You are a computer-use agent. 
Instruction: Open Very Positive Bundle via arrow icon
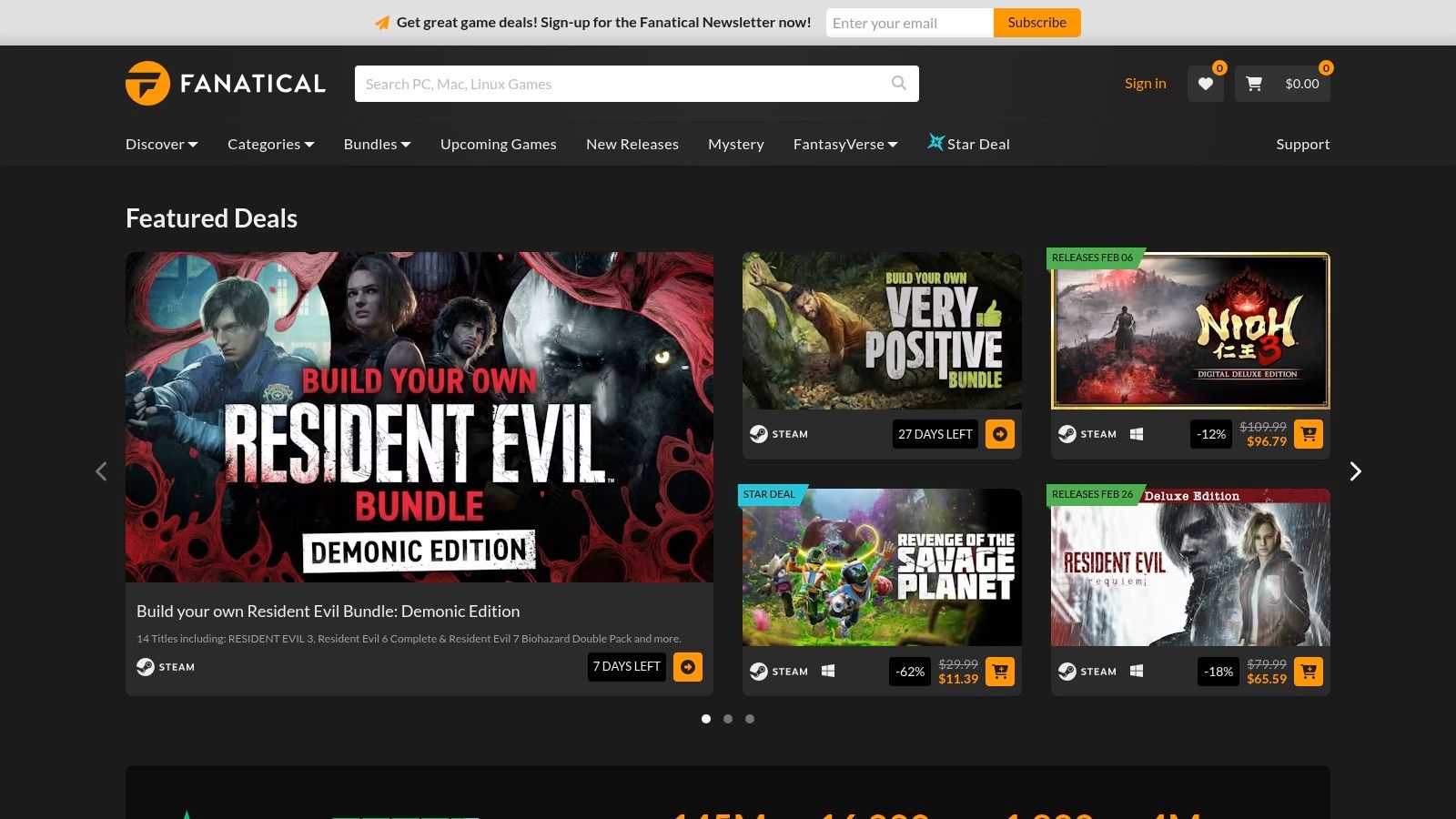tap(1000, 434)
